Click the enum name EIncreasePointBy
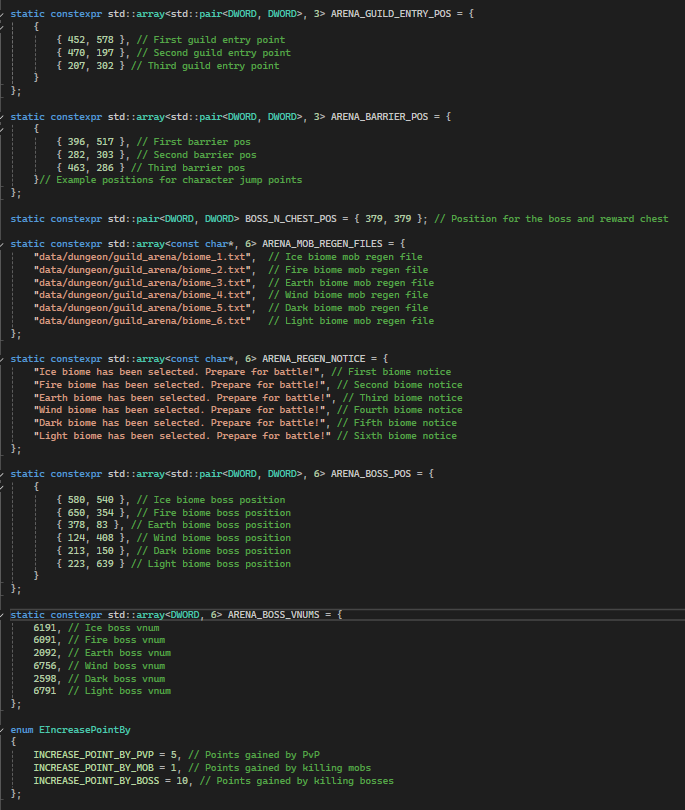685x810 pixels. [x=85, y=730]
